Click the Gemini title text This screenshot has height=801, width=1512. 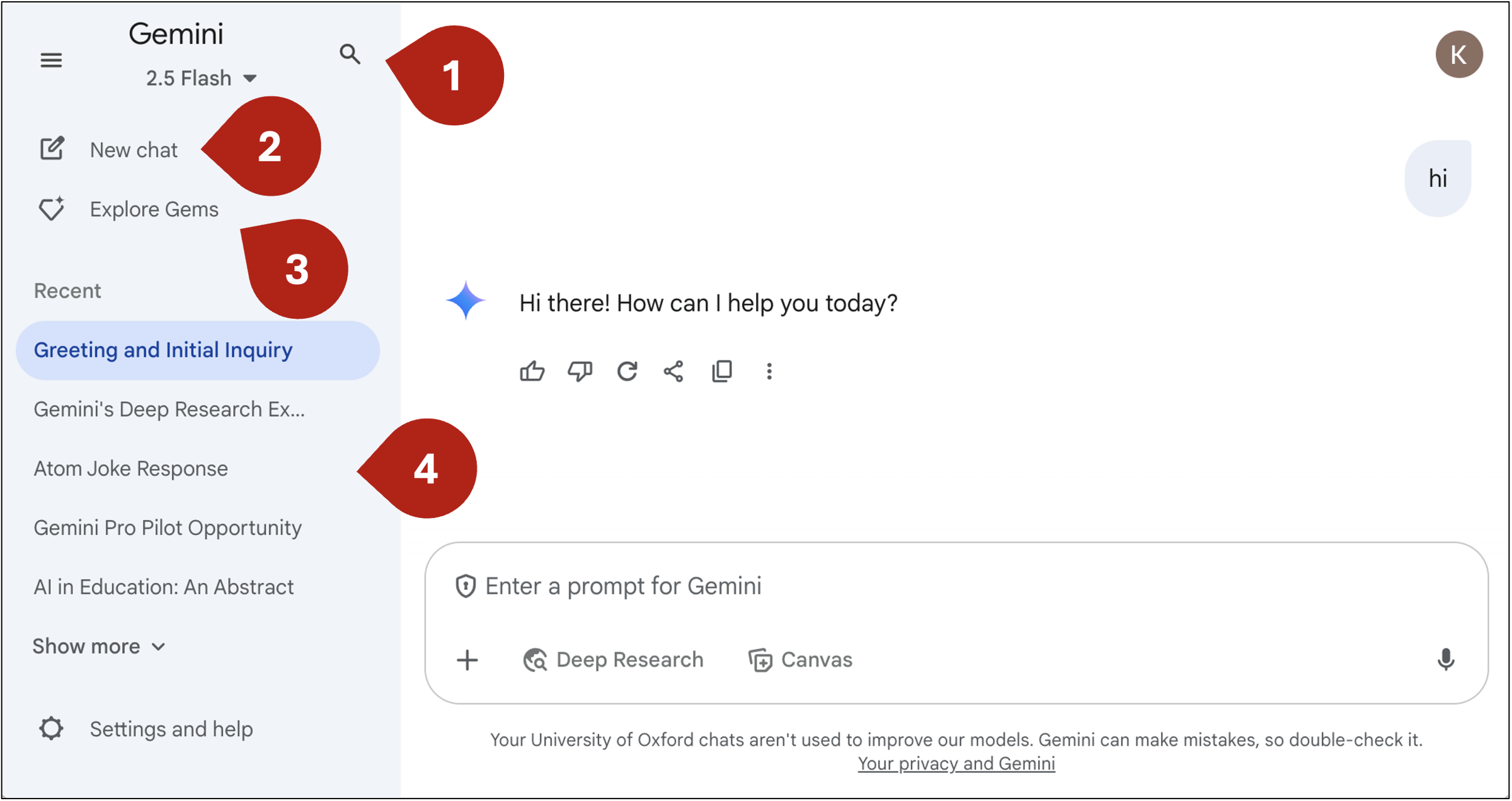coord(176,33)
